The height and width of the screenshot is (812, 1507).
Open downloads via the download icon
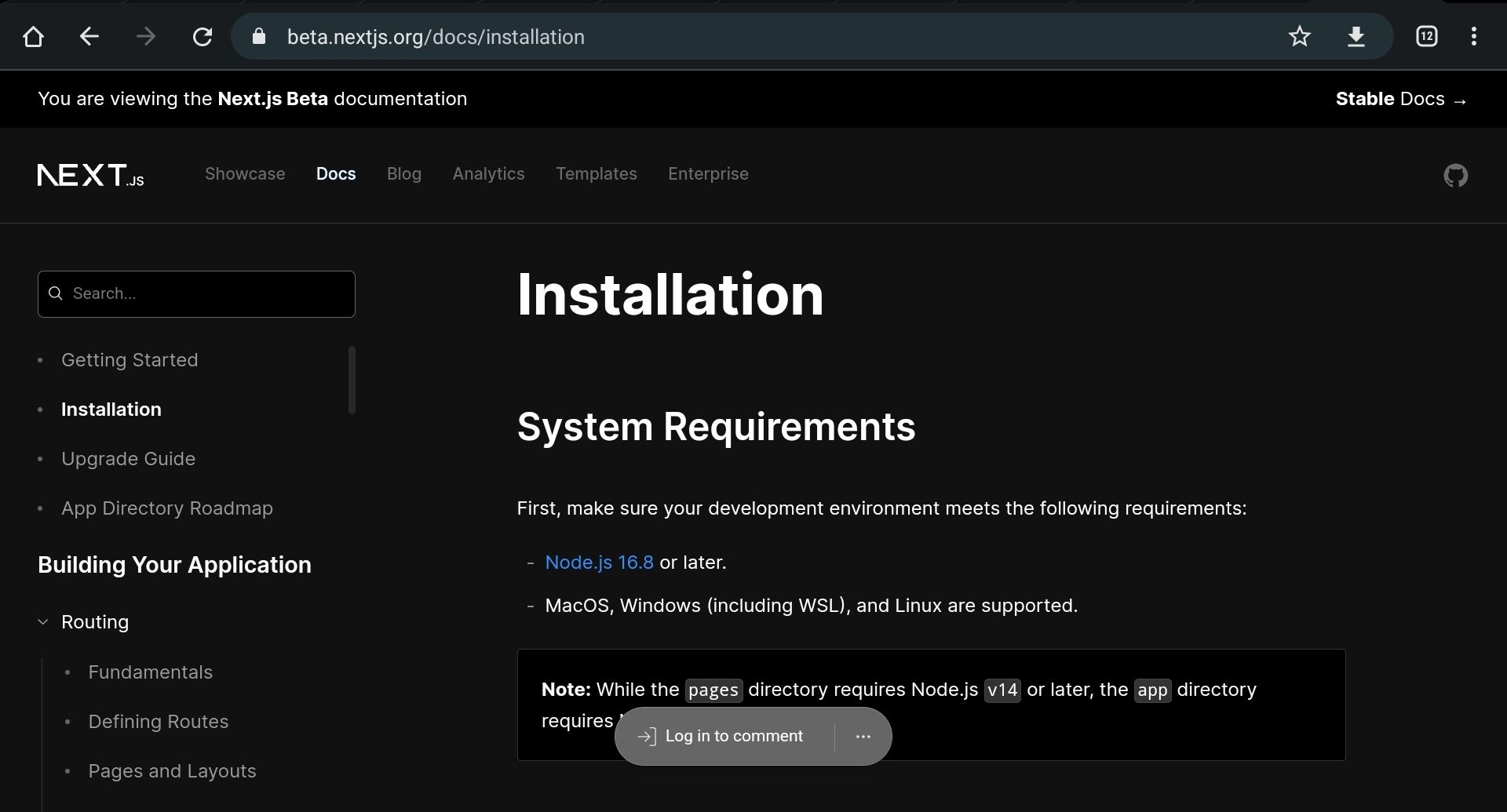pos(1356,37)
